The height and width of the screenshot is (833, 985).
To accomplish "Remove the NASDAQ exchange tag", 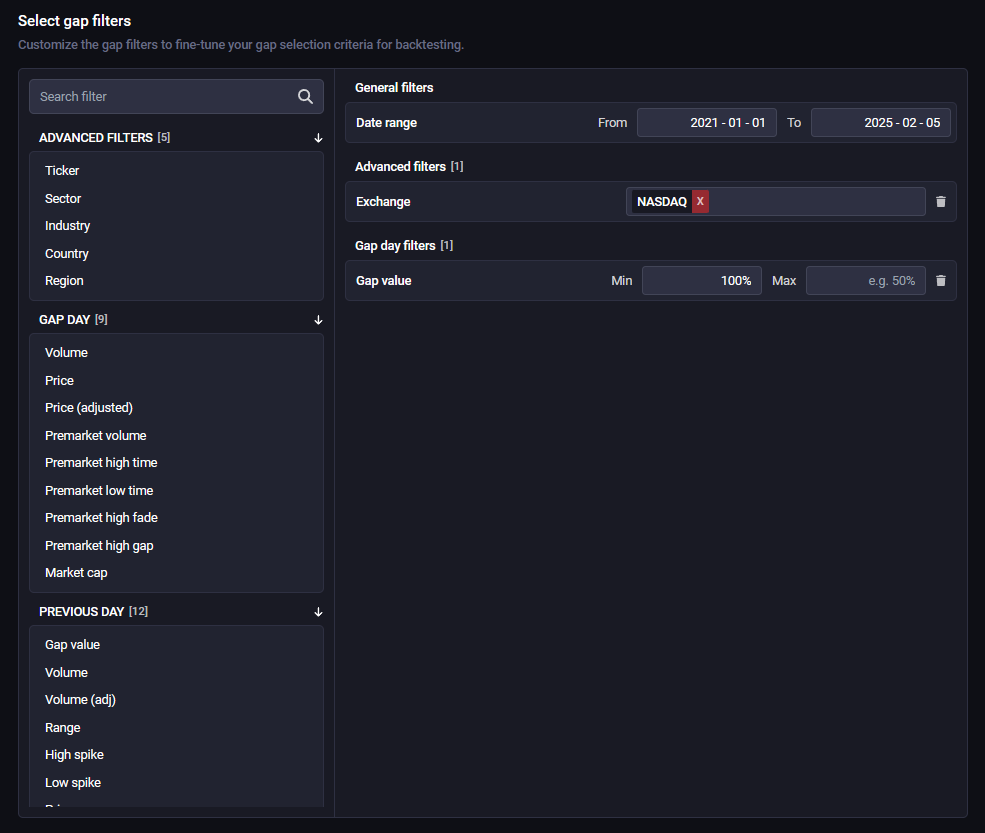I will (700, 202).
